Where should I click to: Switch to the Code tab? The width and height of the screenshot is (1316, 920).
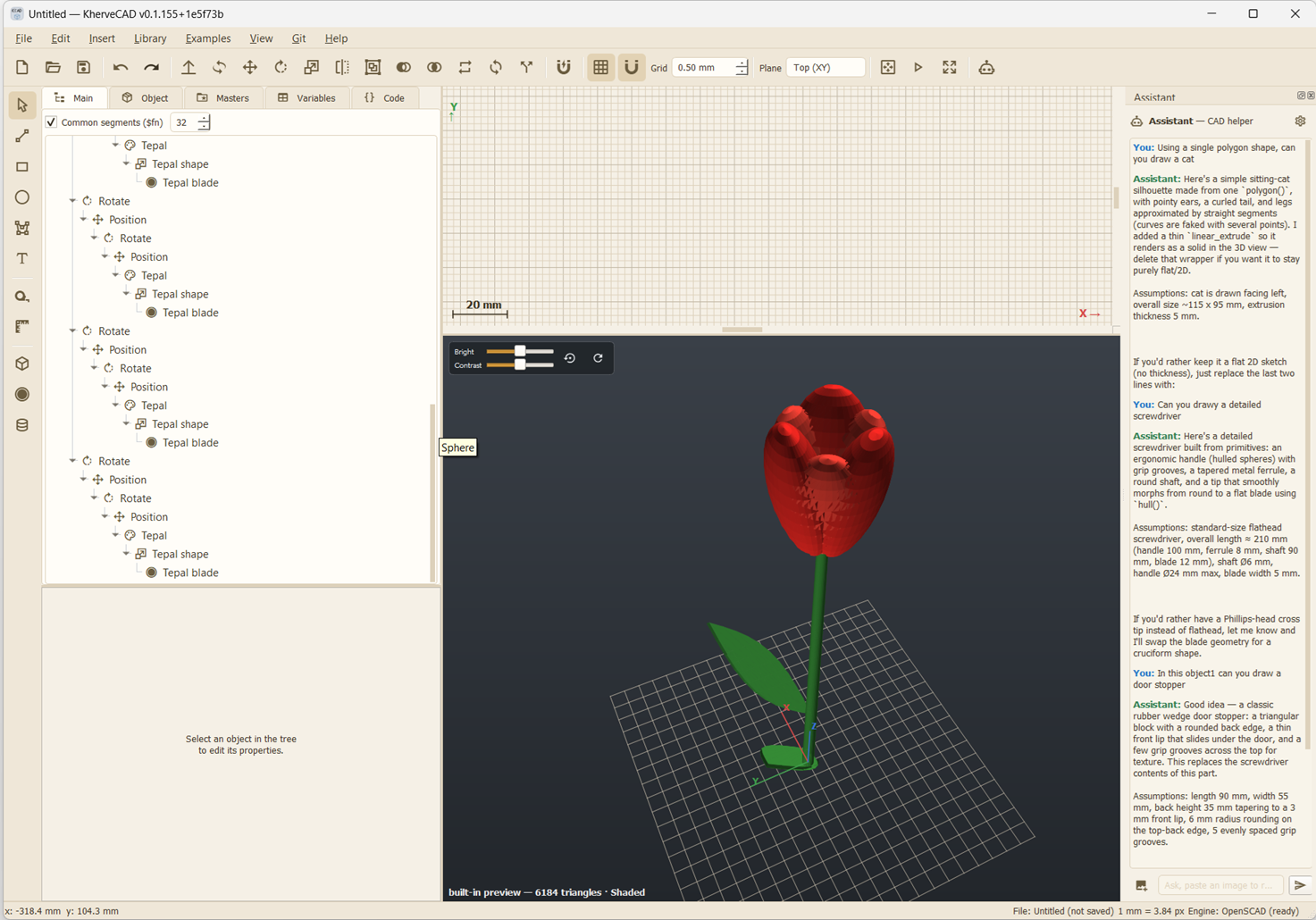pyautogui.click(x=385, y=98)
